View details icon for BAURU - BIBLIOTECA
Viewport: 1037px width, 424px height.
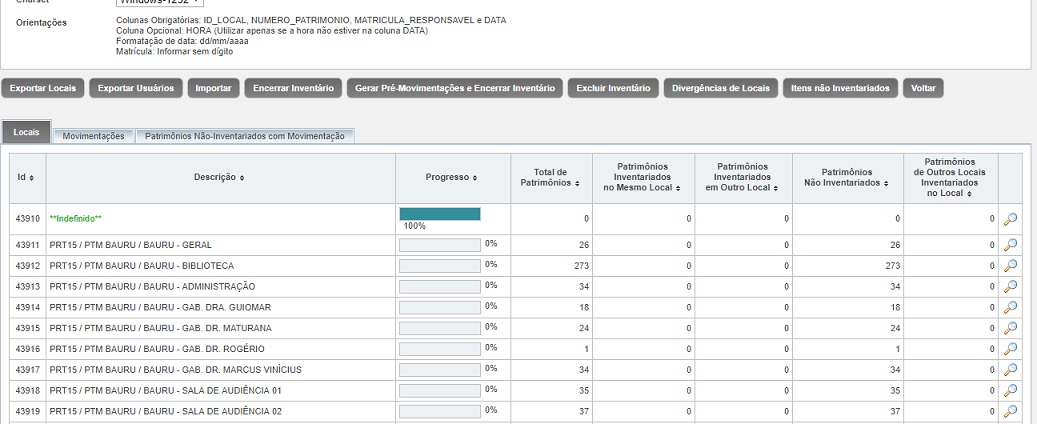pos(1010,265)
